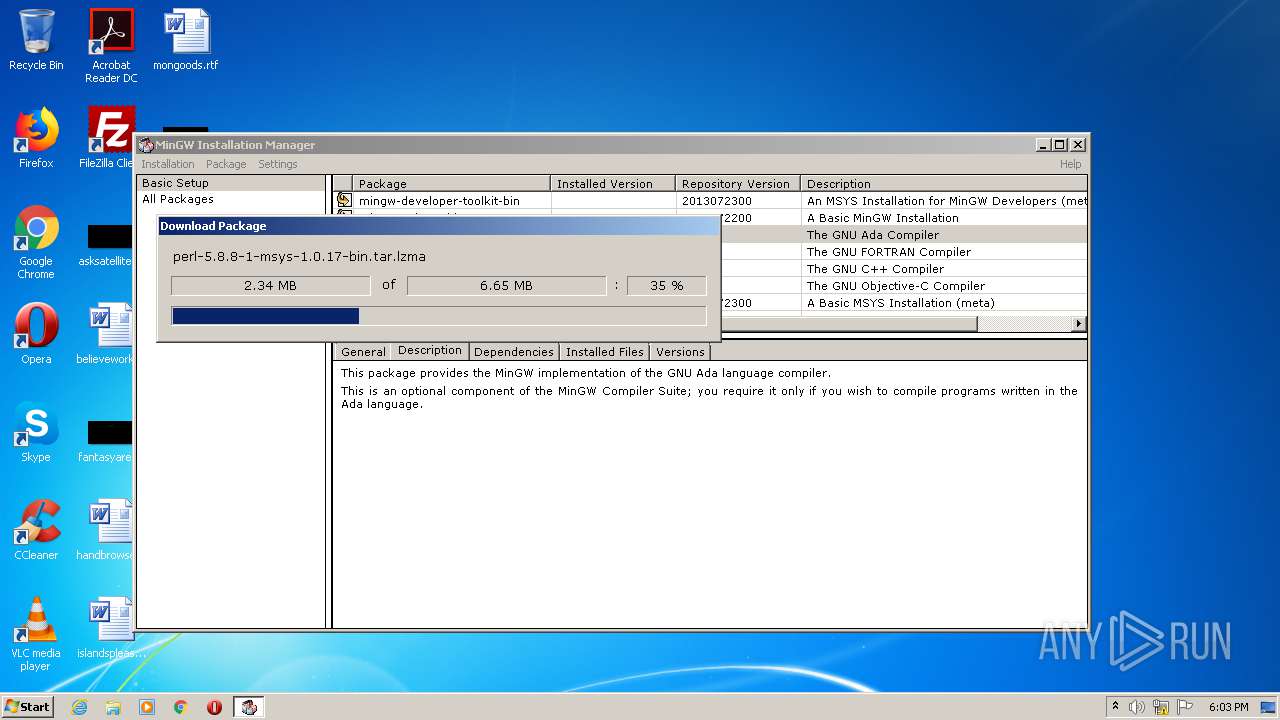The image size is (1280, 720).
Task: Switch to the Description tab
Action: click(x=429, y=350)
